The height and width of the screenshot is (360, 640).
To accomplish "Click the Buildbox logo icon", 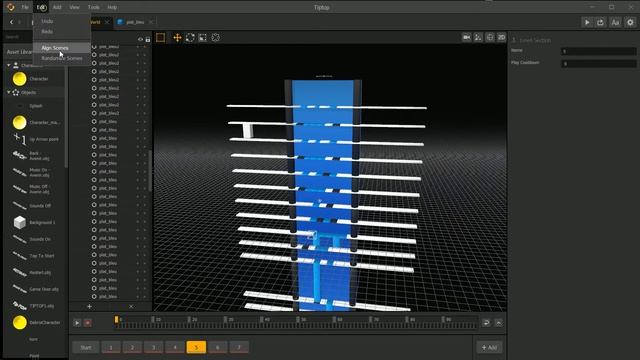I will tap(11, 7).
